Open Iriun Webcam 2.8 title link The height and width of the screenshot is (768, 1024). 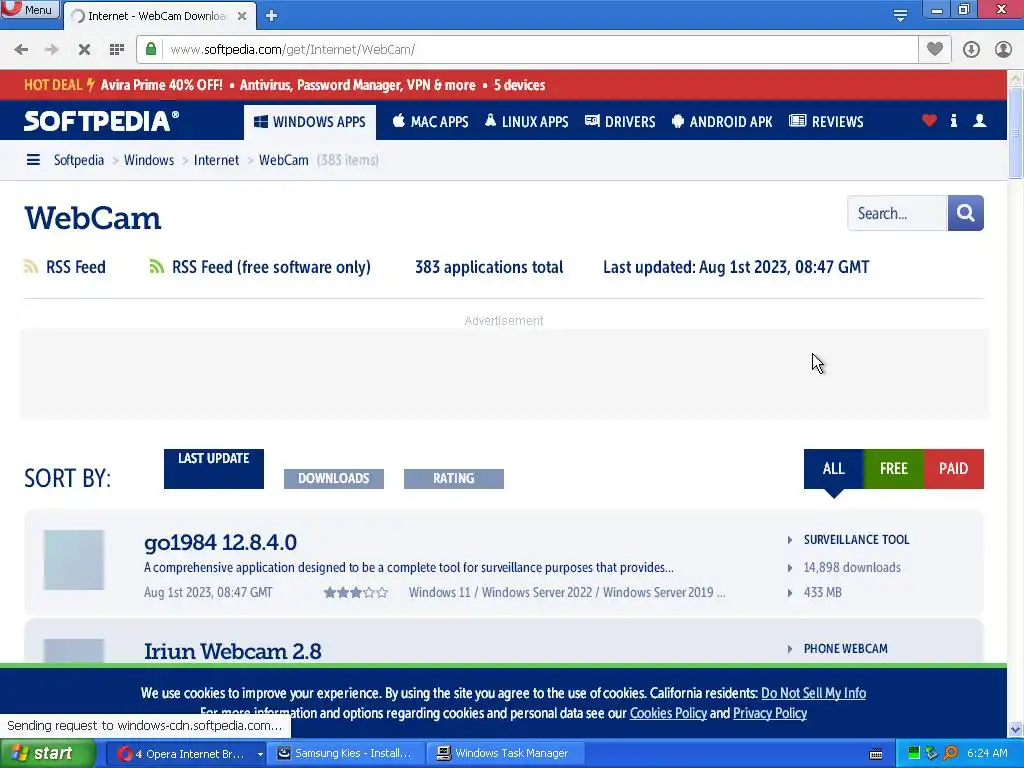[x=232, y=651]
